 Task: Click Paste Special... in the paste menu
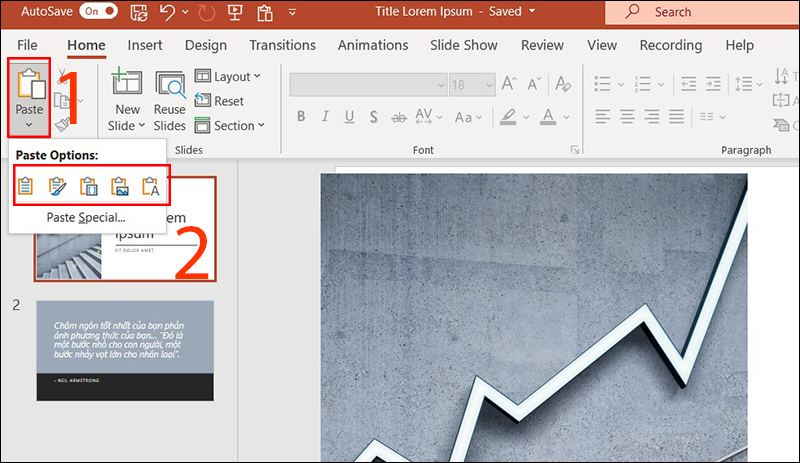[x=86, y=217]
